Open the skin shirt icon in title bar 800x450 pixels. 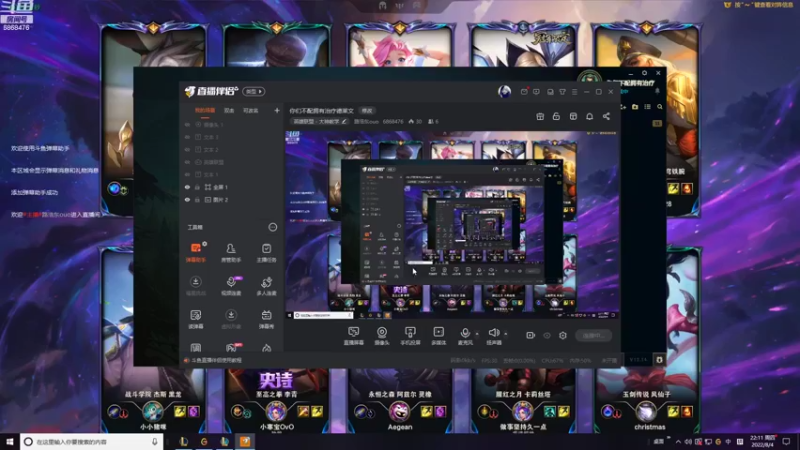562,92
